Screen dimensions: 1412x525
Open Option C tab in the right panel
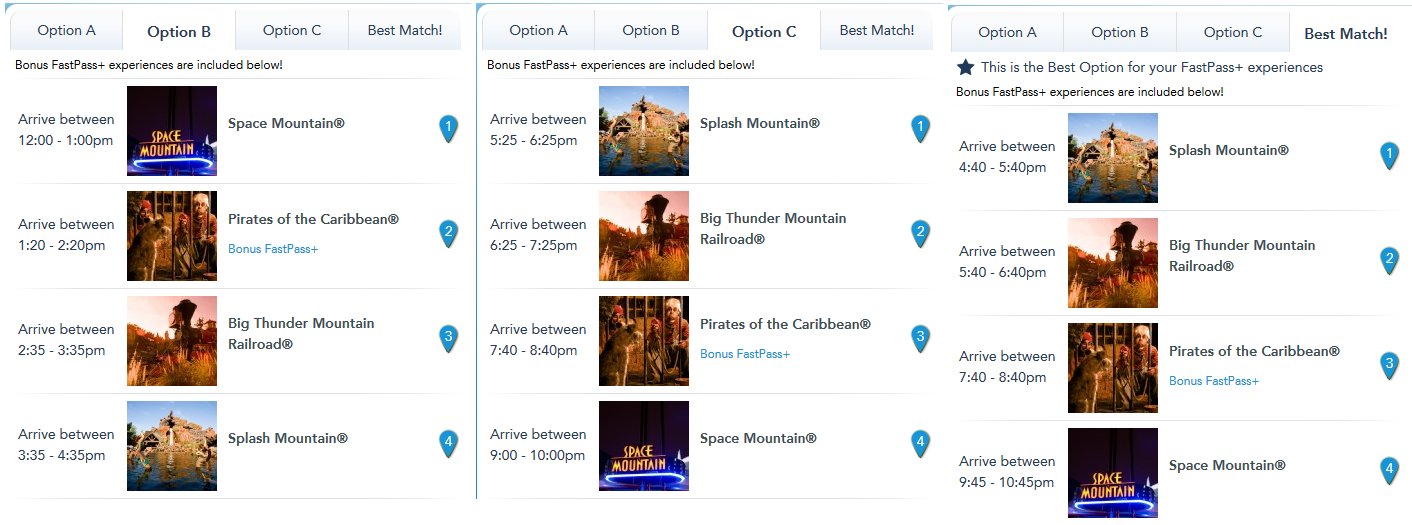(1233, 33)
